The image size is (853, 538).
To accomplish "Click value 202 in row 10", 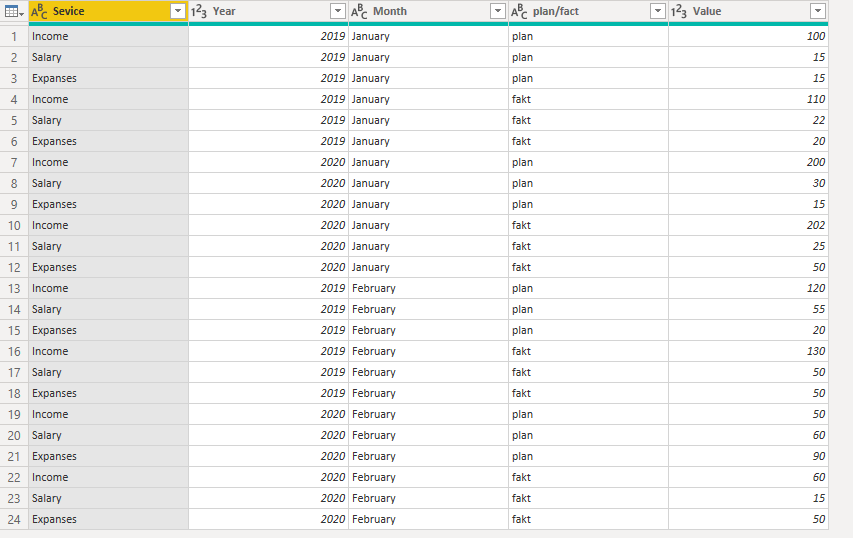I will click(x=748, y=225).
